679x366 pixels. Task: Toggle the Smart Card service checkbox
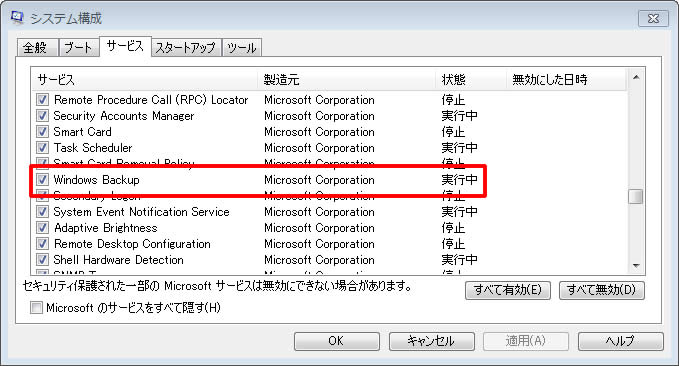pyautogui.click(x=42, y=131)
